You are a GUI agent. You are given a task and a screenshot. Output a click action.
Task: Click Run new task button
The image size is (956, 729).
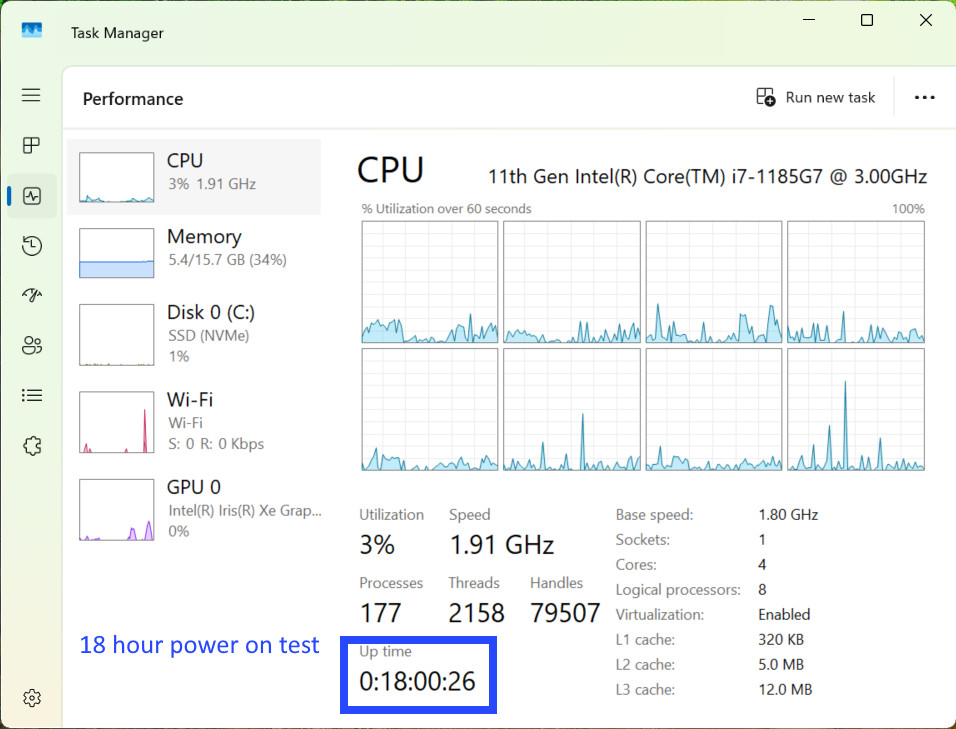coord(815,98)
